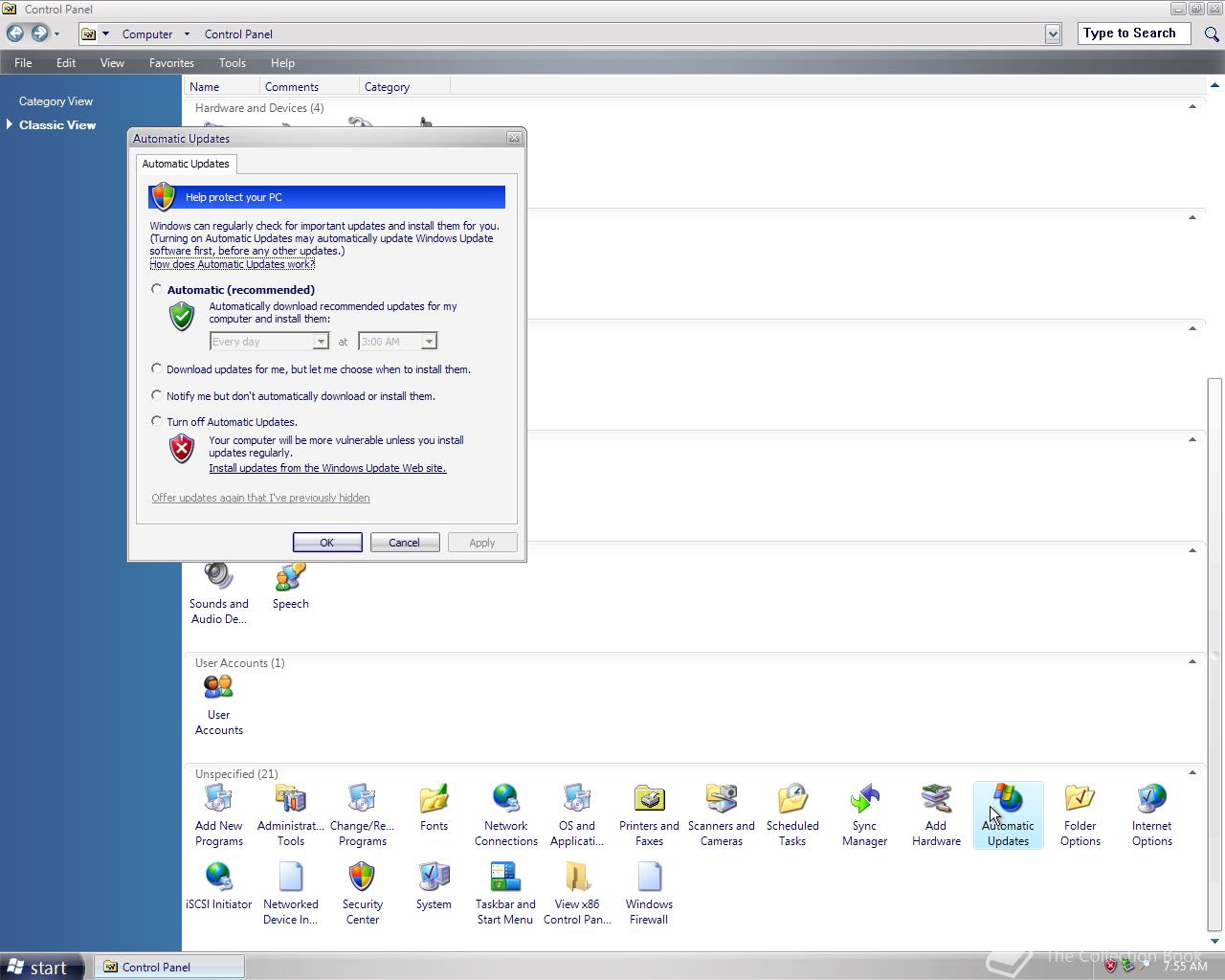
Task: Open Printers and Faxes icon
Action: (649, 815)
